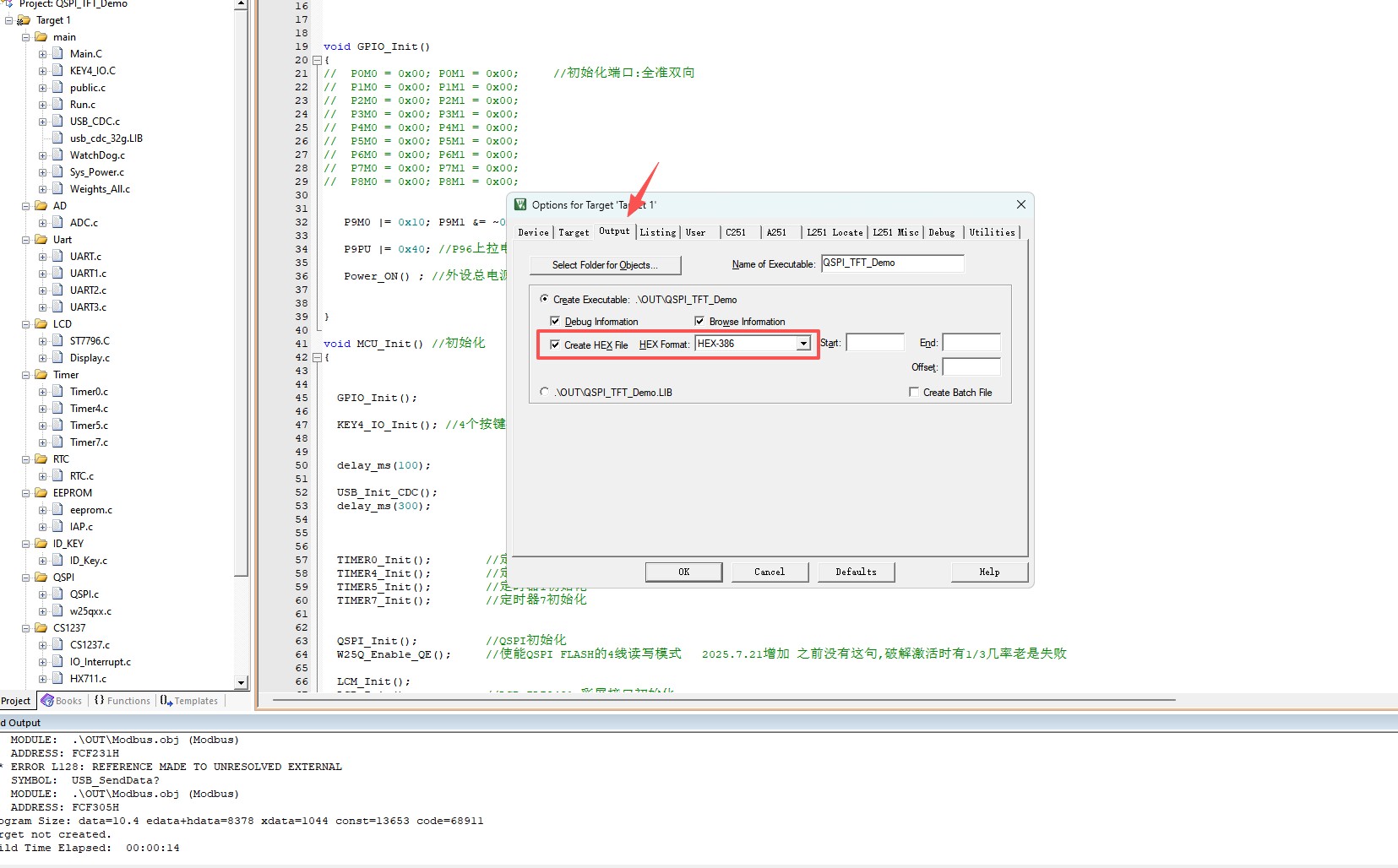This screenshot has width=1398, height=868.
Task: Uncheck the Debug Information checkbox
Action: click(555, 321)
